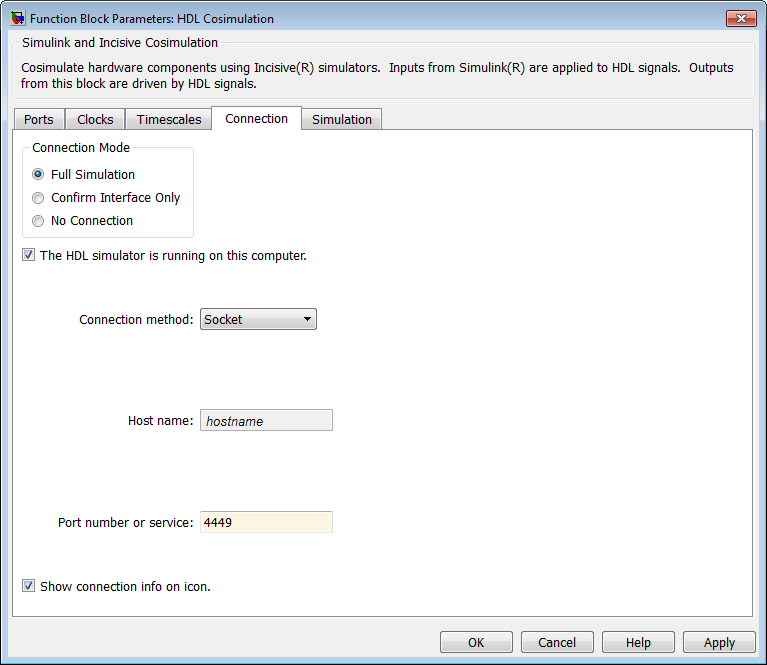Choose Confirm Interface Only mode
The image size is (767, 665).
tap(39, 197)
